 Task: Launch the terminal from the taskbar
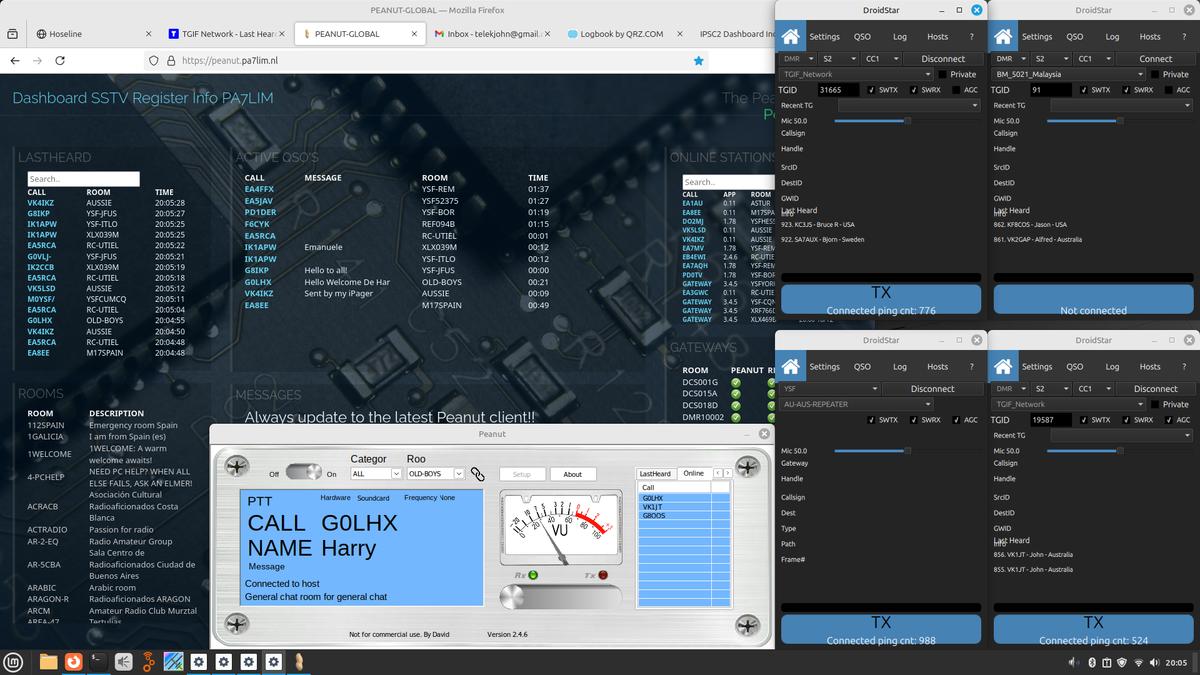[98, 662]
